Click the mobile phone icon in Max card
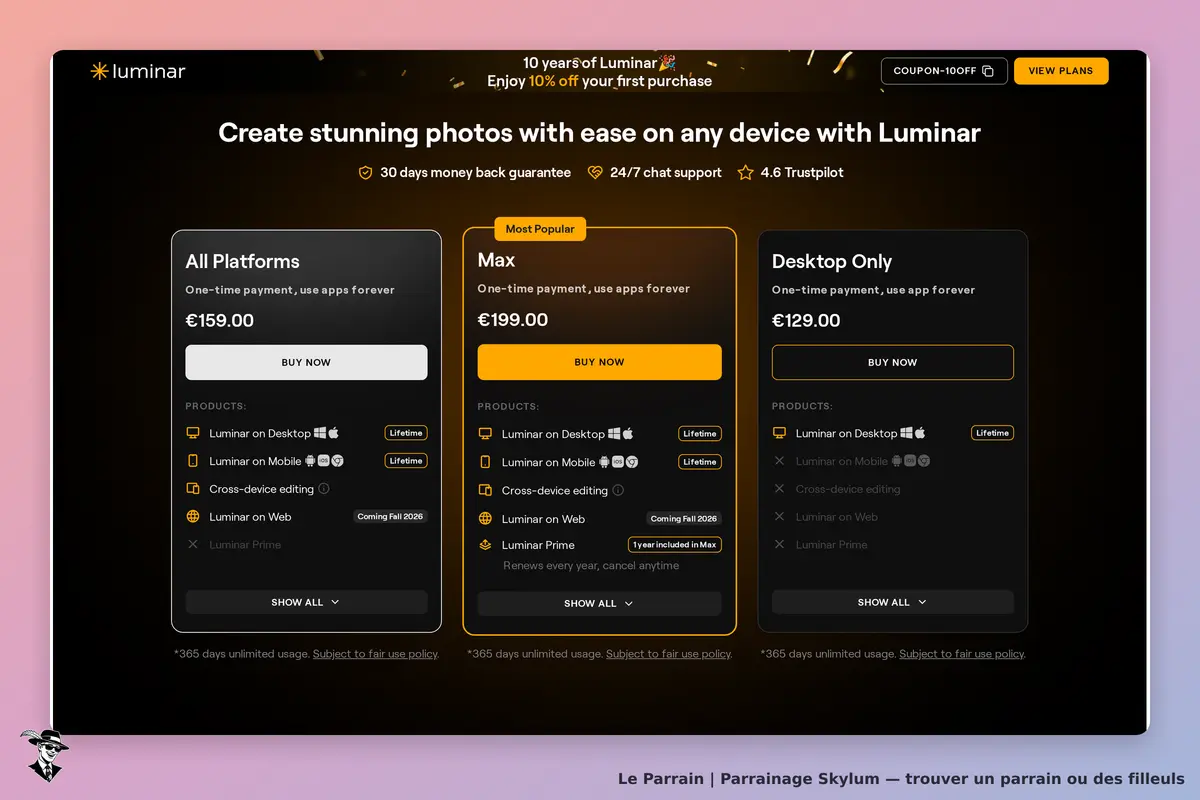Screen dimensions: 1200x800 coord(485,462)
